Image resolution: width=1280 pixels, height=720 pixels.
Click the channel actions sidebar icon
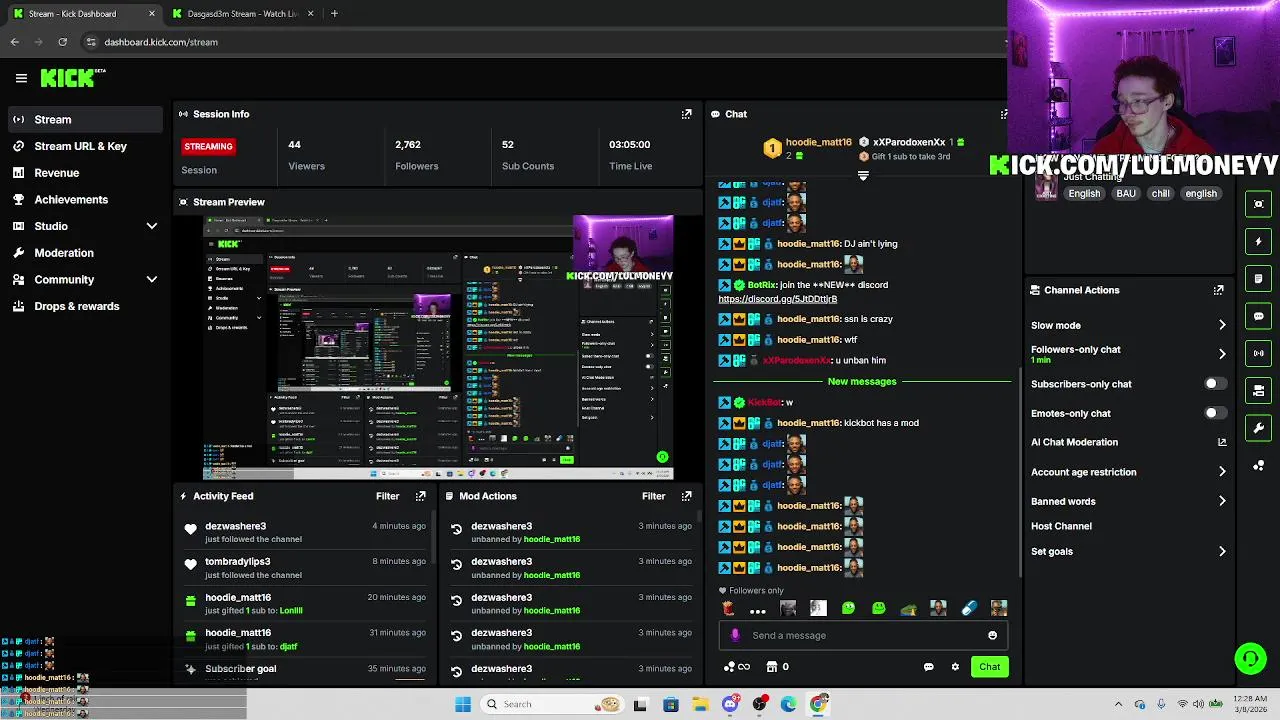(1258, 390)
